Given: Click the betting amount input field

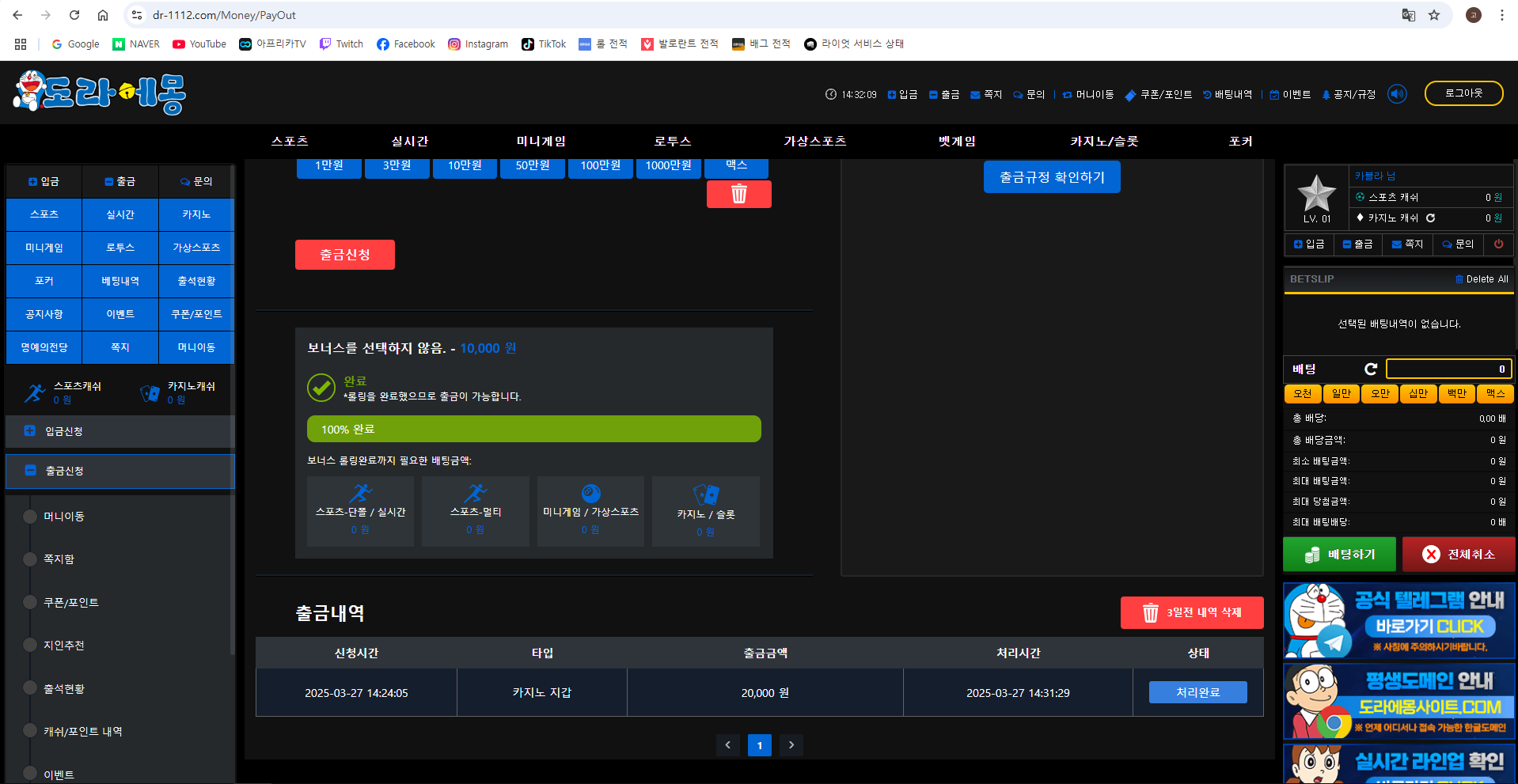Looking at the screenshot, I should (x=1448, y=369).
